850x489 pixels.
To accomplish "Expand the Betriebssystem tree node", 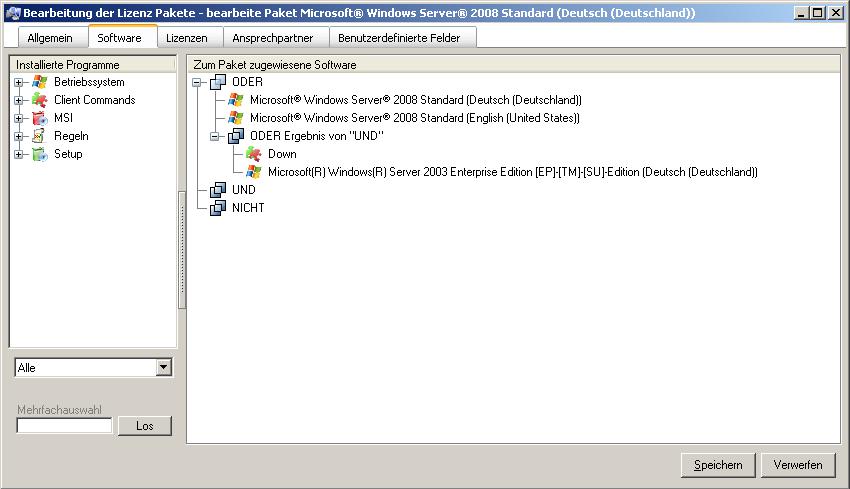I will point(19,82).
